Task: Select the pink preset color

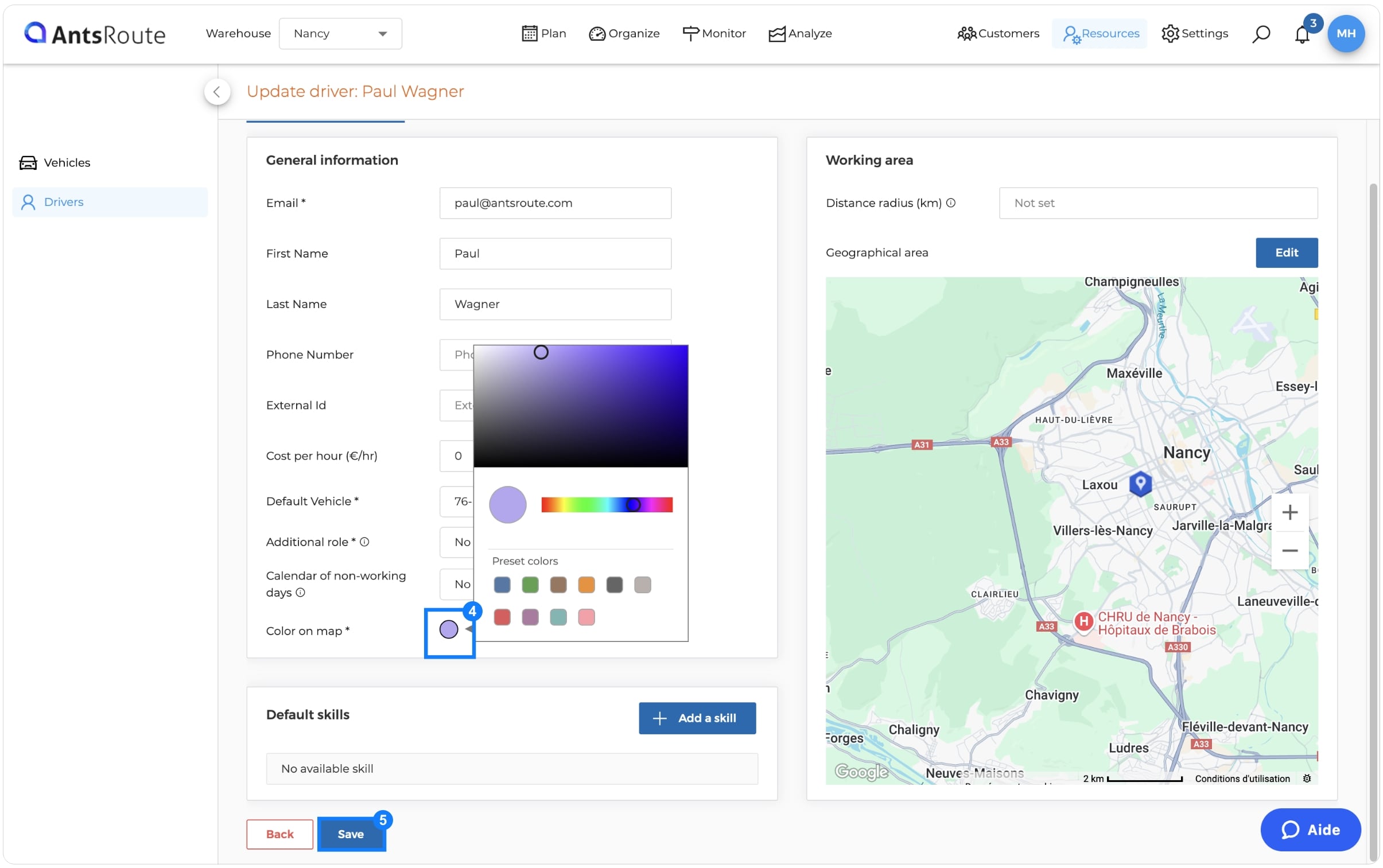Action: pyautogui.click(x=586, y=617)
